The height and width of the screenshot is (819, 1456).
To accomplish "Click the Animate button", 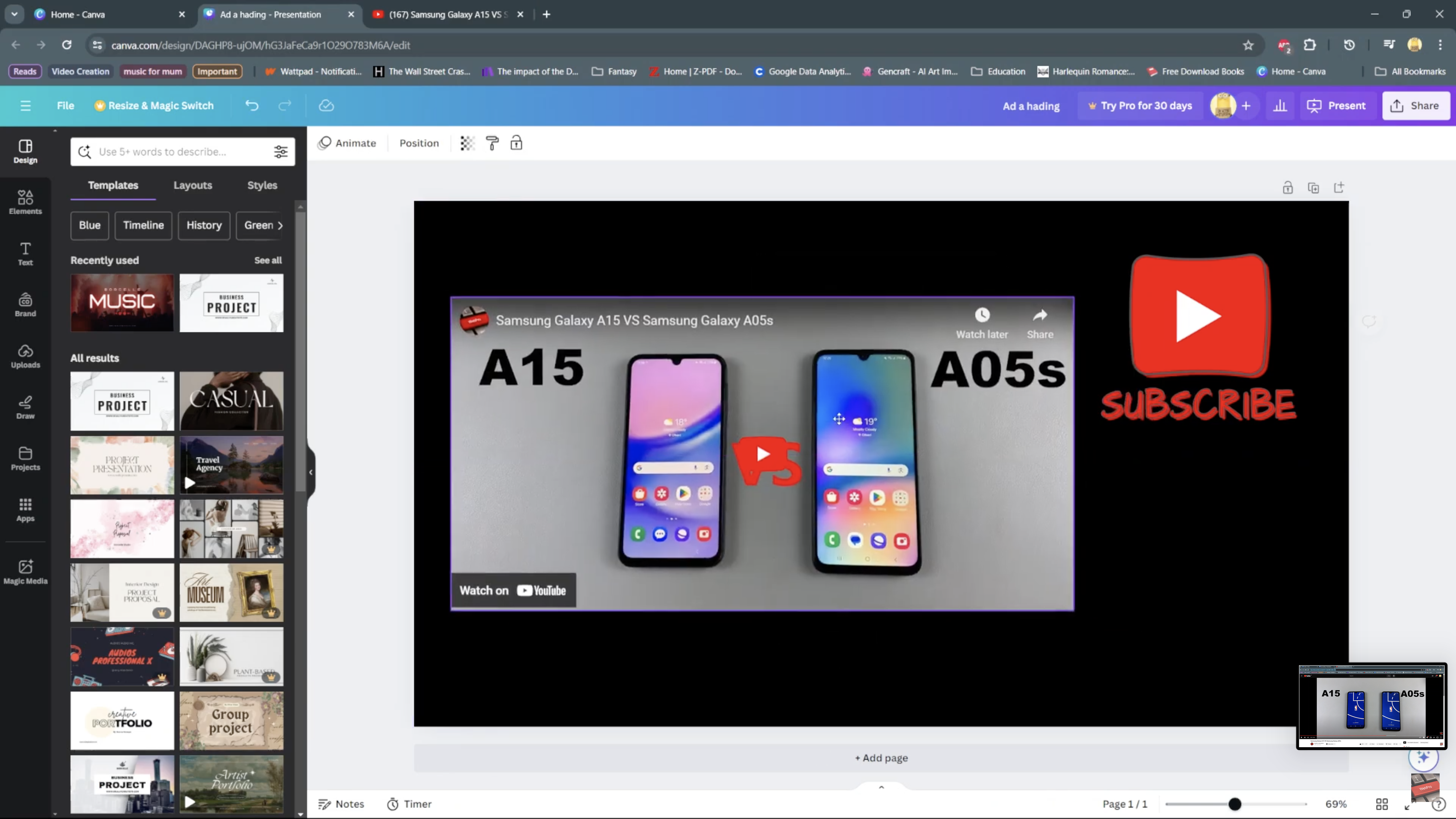I will pyautogui.click(x=347, y=143).
